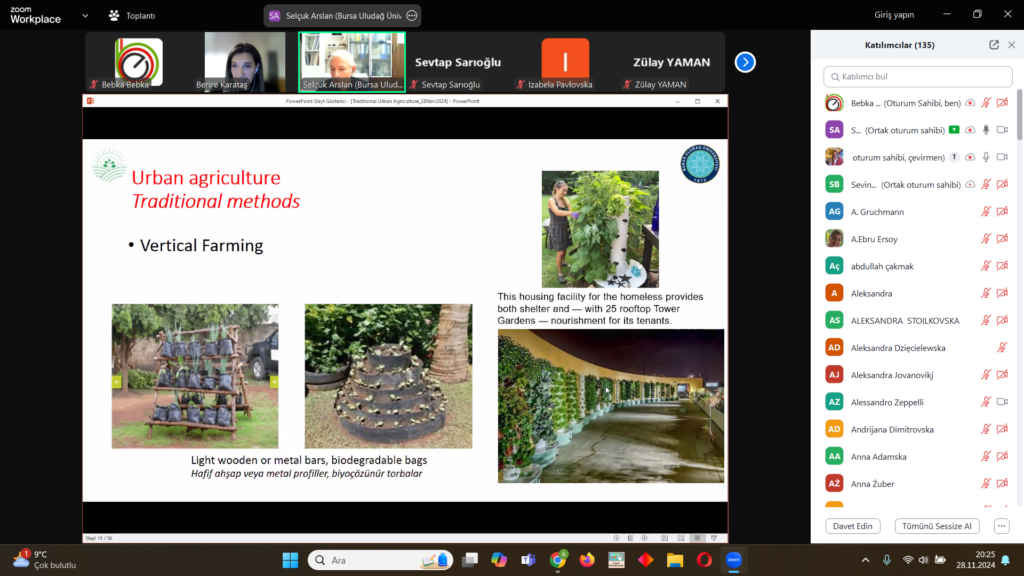Open Chrome from the taskbar
Viewport: 1024px width, 576px height.
coord(558,560)
